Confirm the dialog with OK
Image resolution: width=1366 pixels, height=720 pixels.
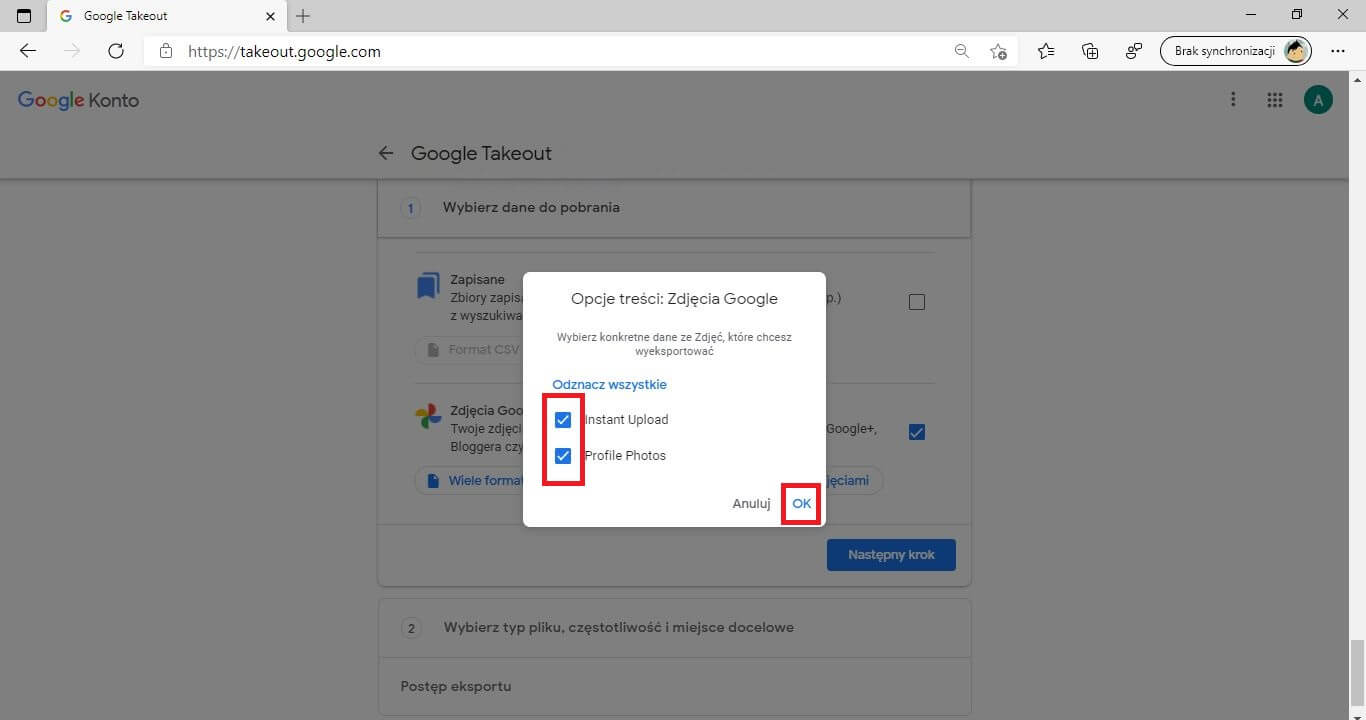click(x=801, y=504)
